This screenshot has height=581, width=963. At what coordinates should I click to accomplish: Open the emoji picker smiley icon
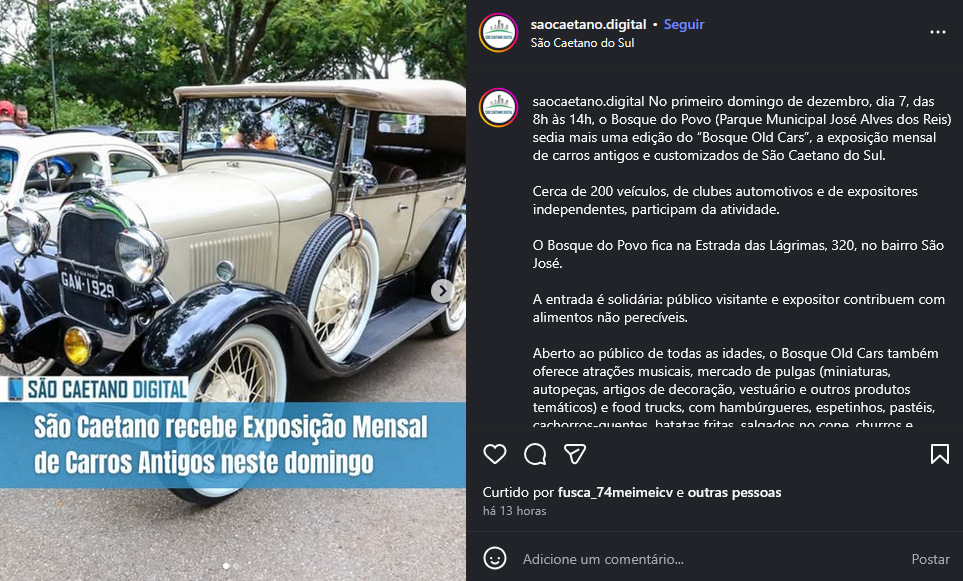(x=494, y=558)
